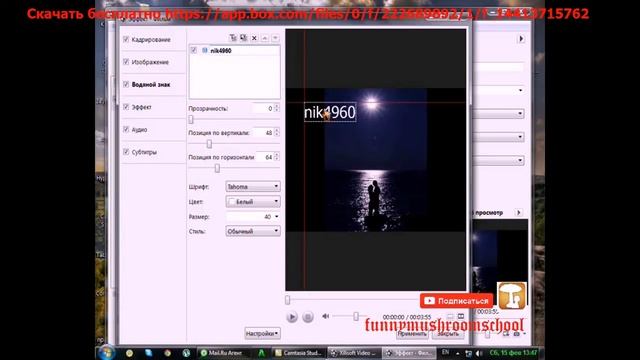Click the video seek bar handle
Image resolution: width=640 pixels, height=360 pixels.
click(288, 300)
